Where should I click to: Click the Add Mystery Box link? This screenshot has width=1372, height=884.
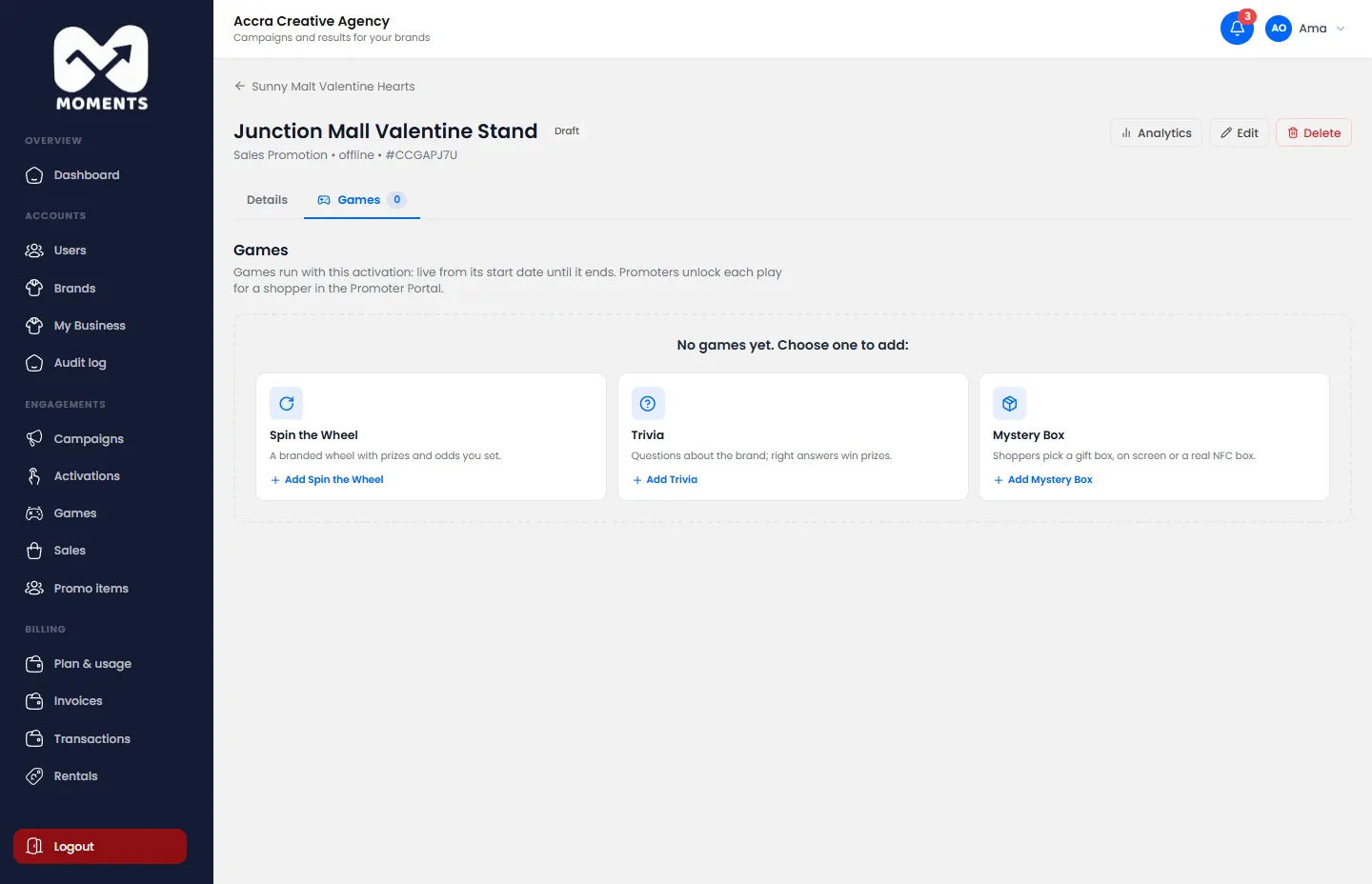point(1043,480)
